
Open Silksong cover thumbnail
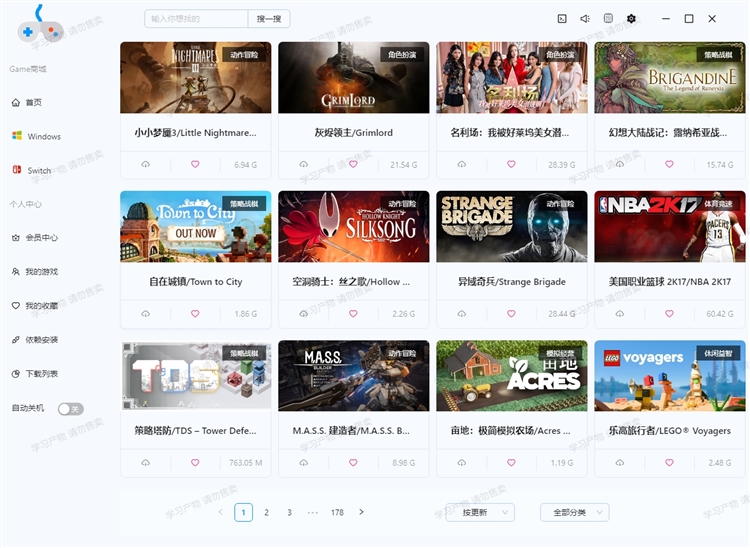coord(353,227)
